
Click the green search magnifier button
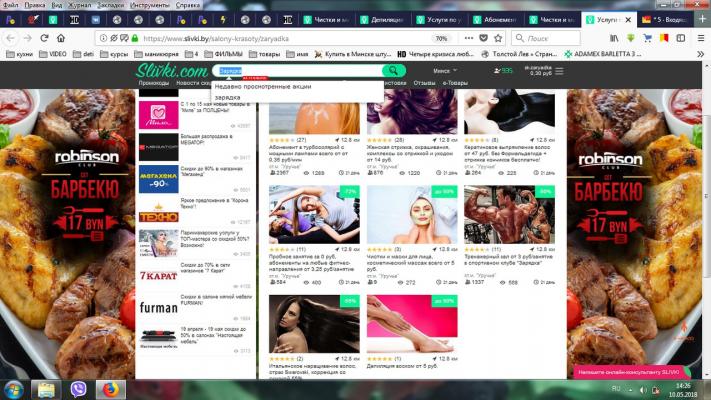(395, 71)
